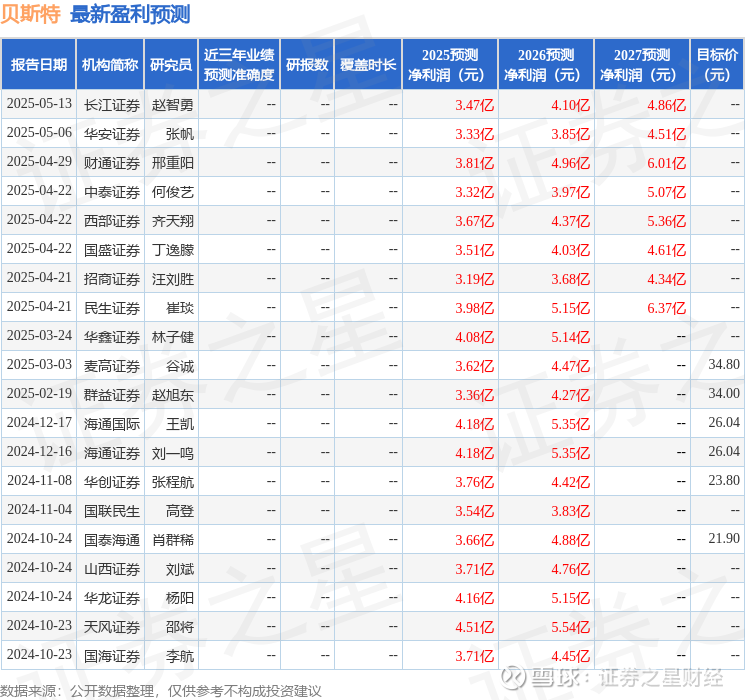Select the 华龙证券 institution cell

112,598
